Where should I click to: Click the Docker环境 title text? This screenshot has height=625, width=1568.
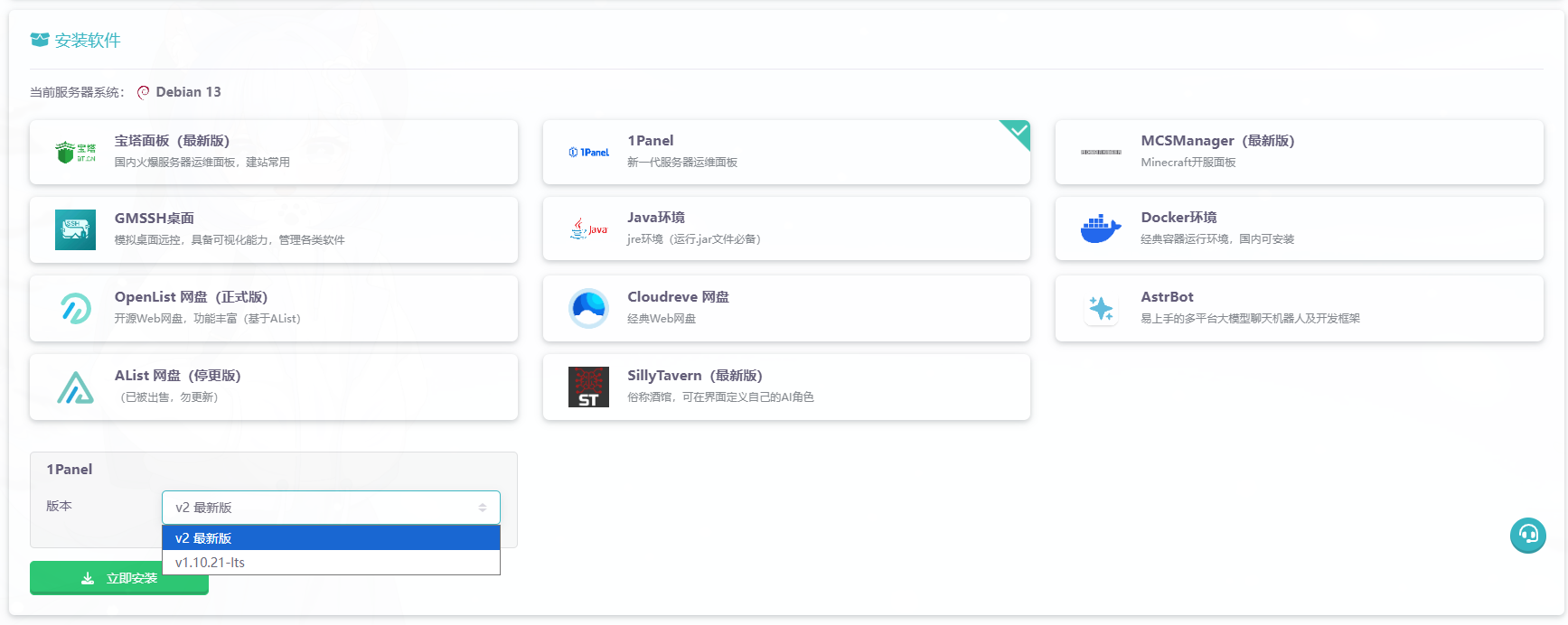click(x=1178, y=218)
